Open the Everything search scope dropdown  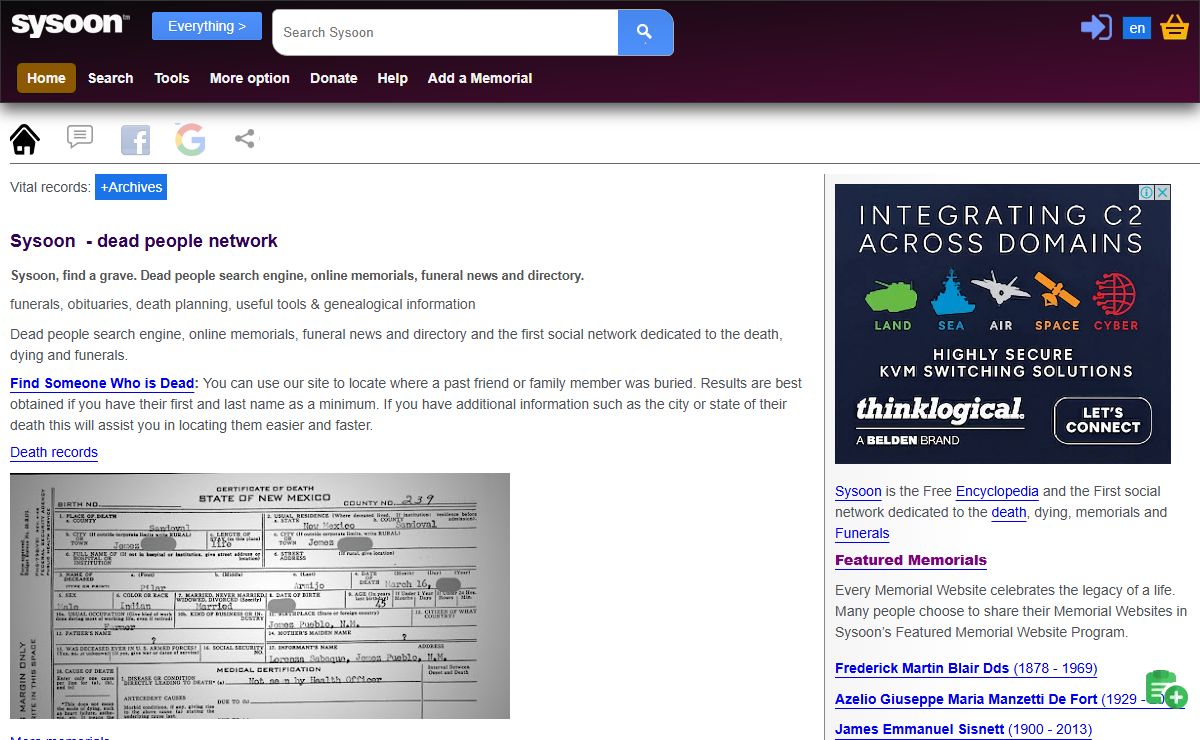(x=207, y=26)
